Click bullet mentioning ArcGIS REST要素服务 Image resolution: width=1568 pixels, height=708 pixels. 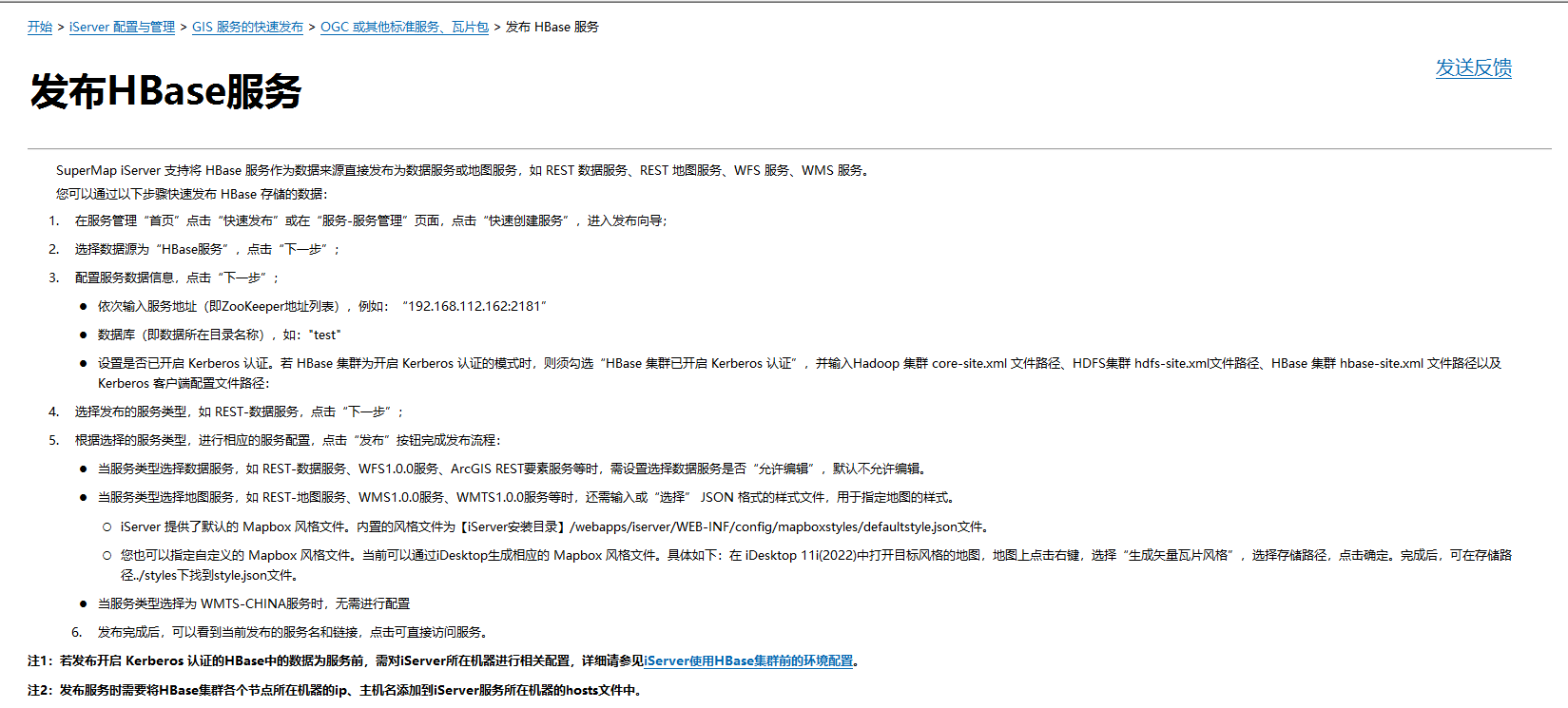point(513,469)
